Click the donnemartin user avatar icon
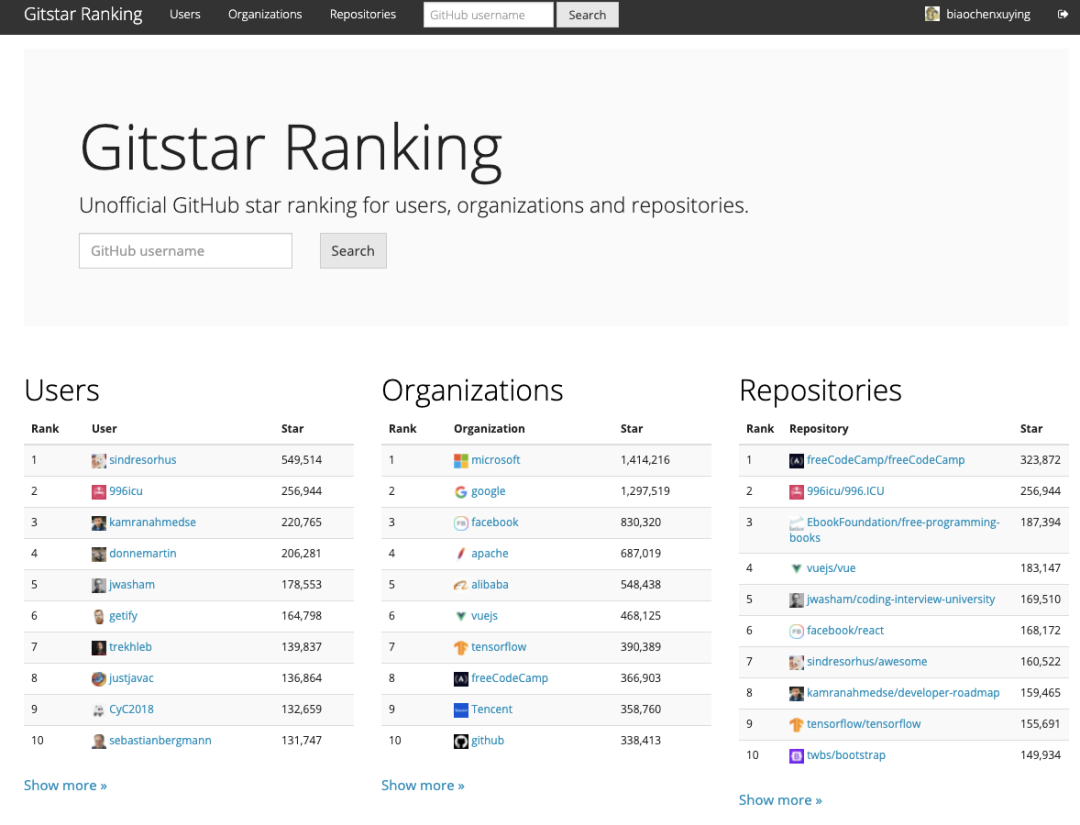The width and height of the screenshot is (1080, 825). point(99,554)
